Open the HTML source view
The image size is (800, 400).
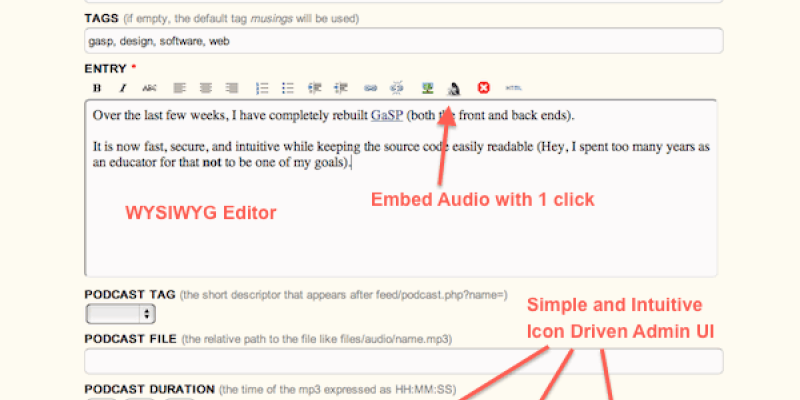click(x=514, y=88)
